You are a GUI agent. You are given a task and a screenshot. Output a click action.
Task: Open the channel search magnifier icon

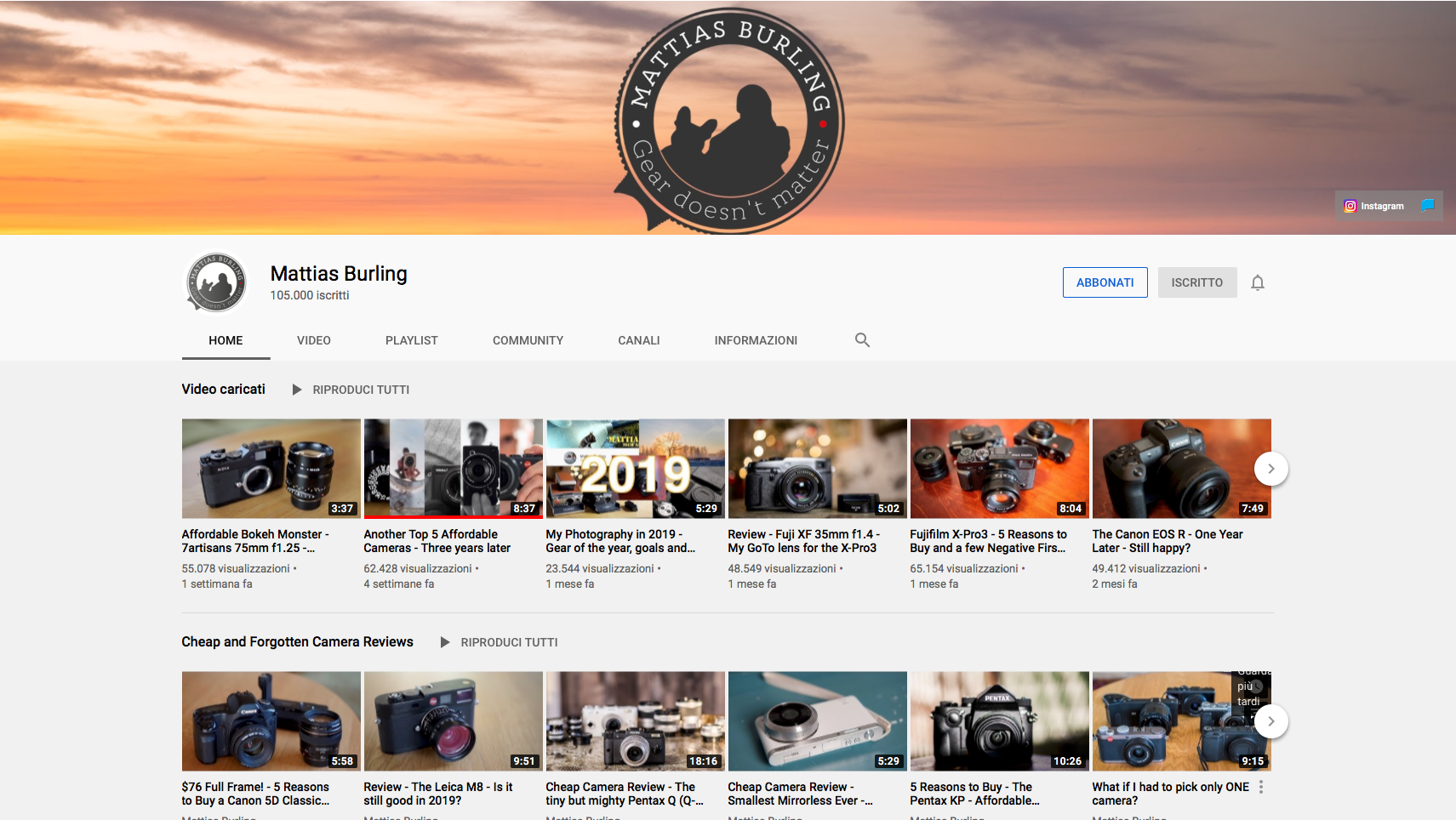pos(862,340)
